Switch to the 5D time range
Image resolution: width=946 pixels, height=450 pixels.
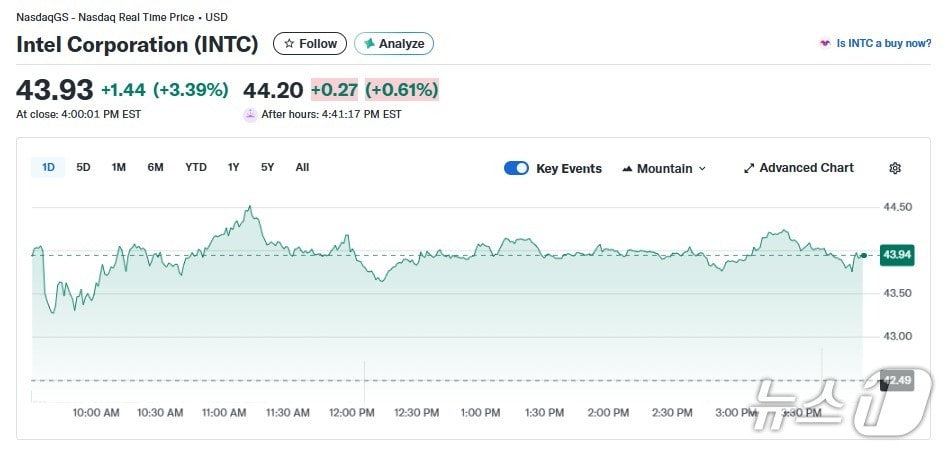click(x=84, y=167)
